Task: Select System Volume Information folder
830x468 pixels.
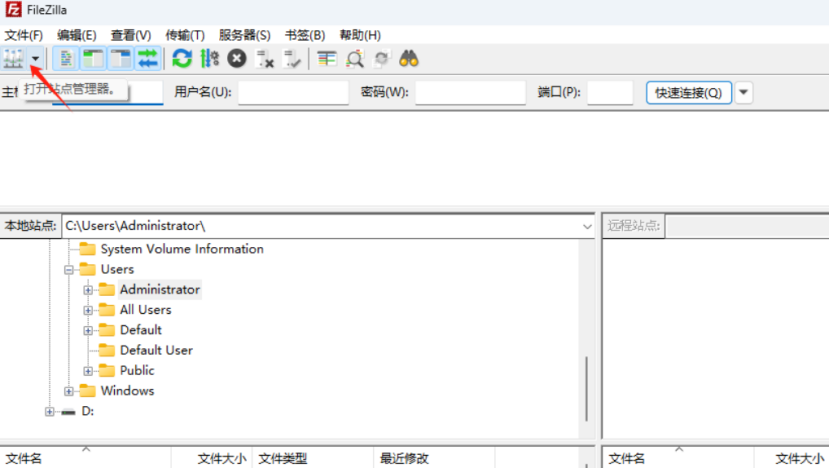Action: 182,249
